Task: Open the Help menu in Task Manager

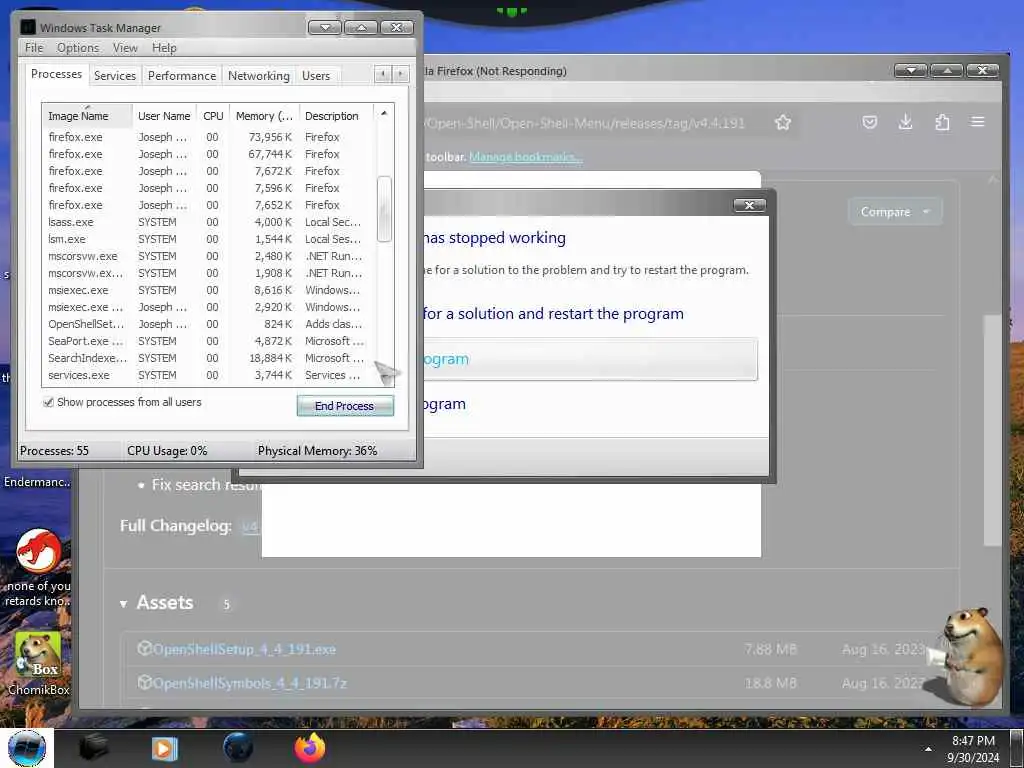Action: click(x=164, y=48)
